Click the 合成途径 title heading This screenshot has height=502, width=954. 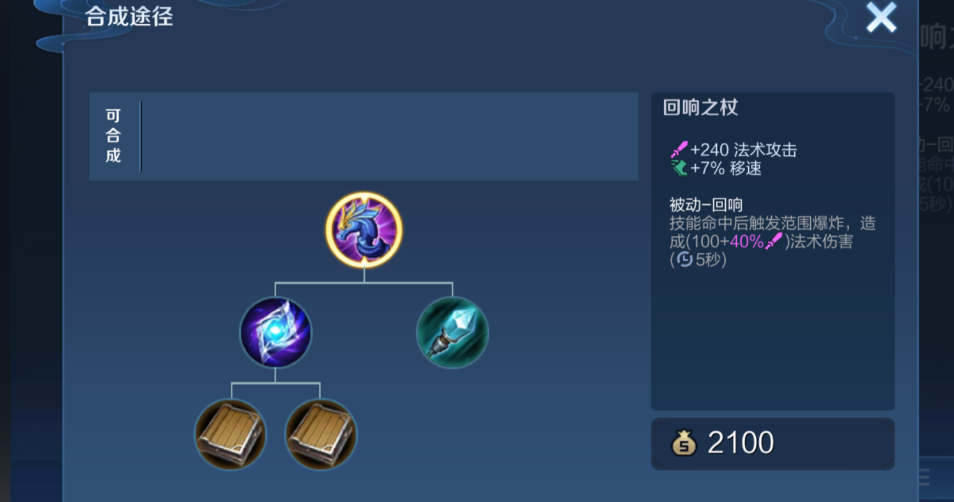(x=129, y=17)
